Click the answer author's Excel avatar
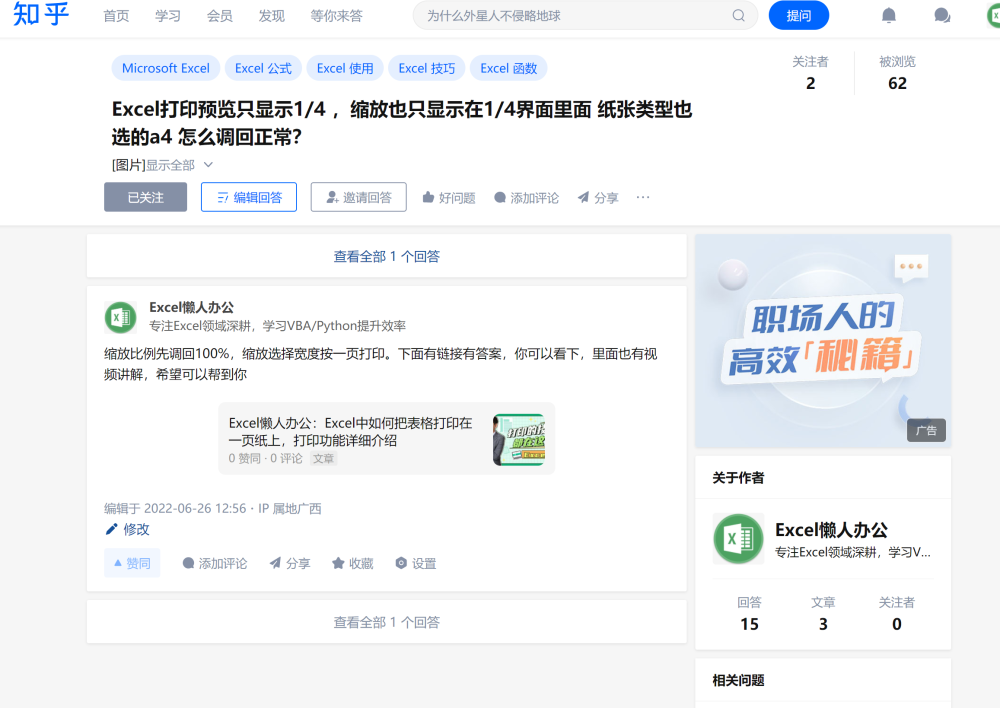 point(121,317)
